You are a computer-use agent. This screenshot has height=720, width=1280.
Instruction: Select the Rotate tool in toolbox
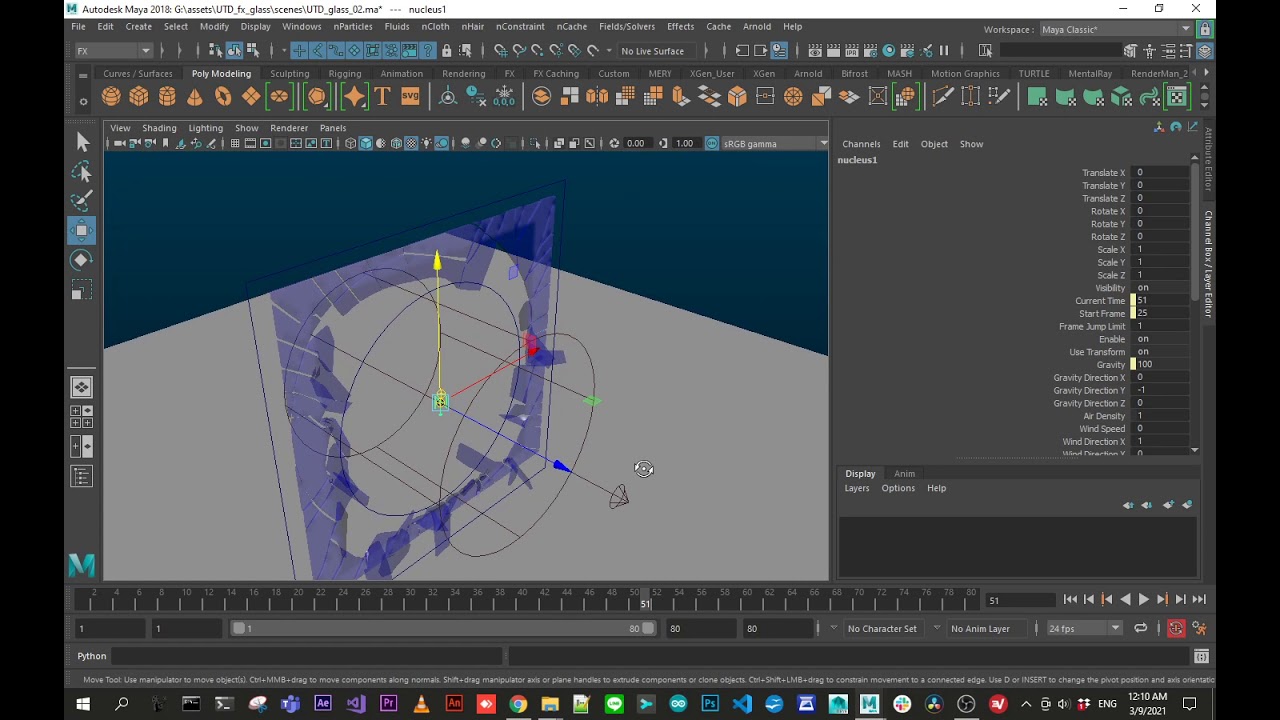tap(82, 260)
